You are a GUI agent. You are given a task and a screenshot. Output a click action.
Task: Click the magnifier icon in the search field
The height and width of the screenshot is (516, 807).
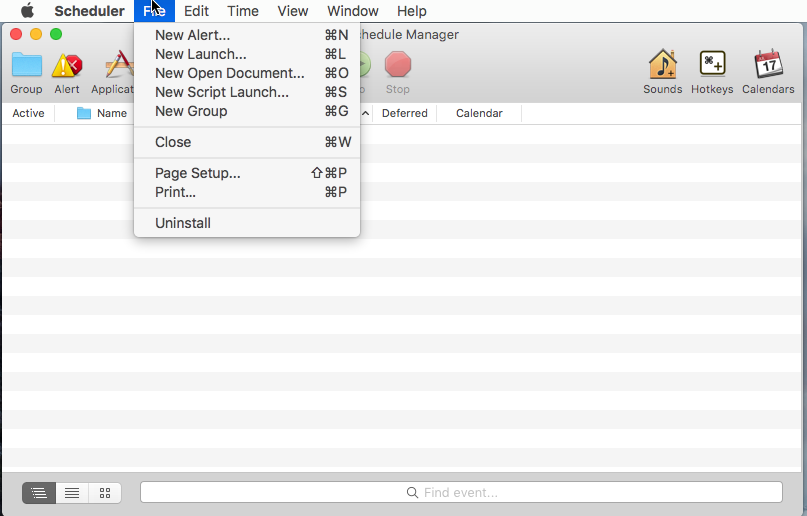tap(412, 492)
